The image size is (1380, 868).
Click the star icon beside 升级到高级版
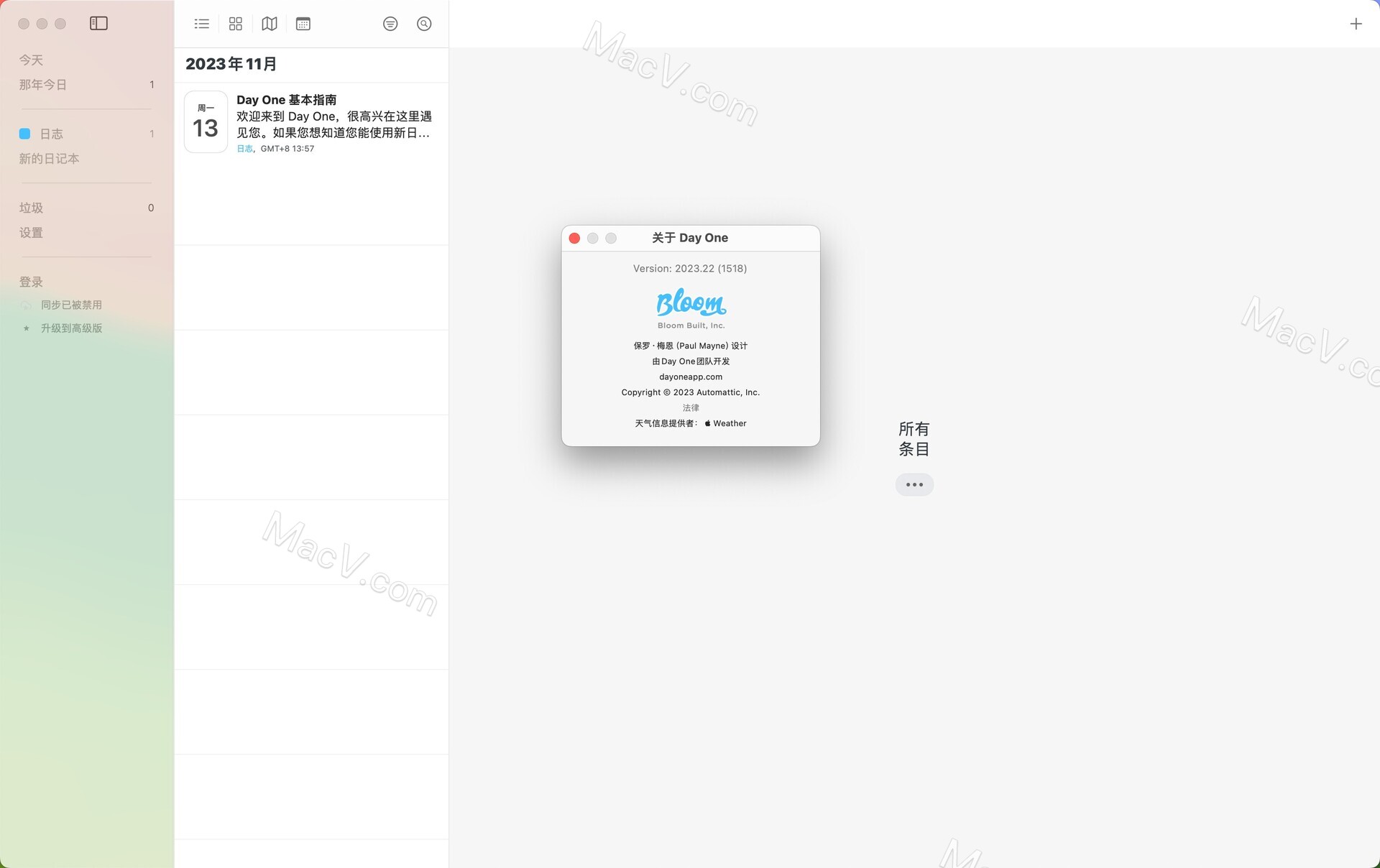click(27, 328)
